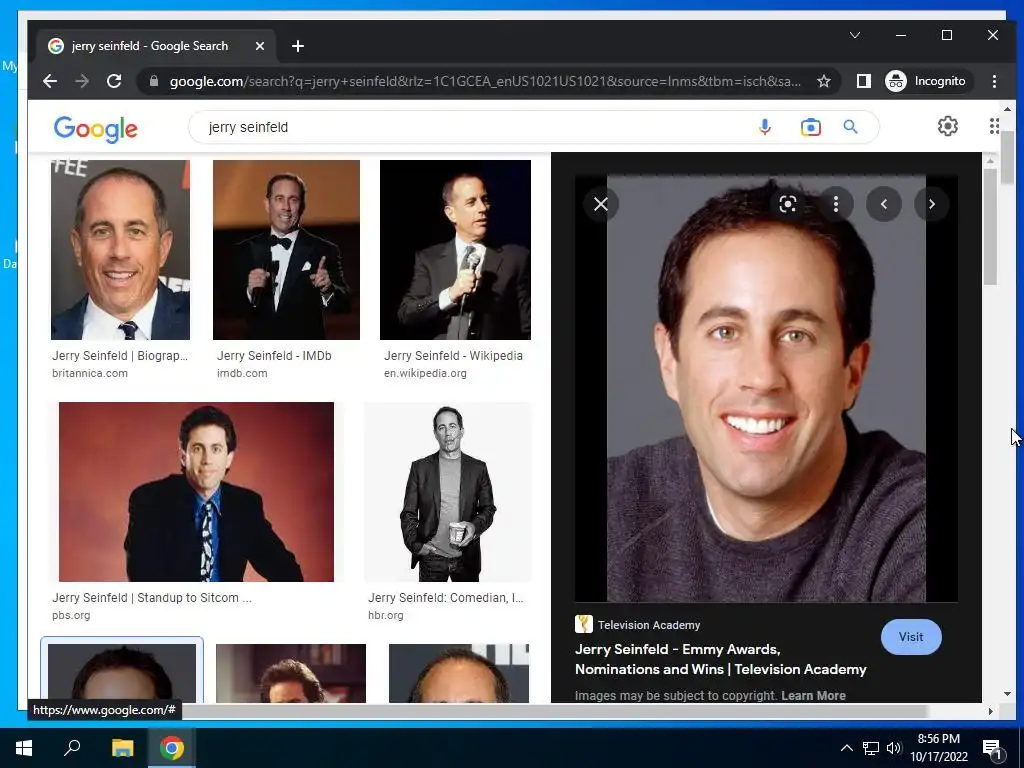Open the Emmy Awards Television Academy title
Viewport: 1024px width, 768px height.
click(x=720, y=659)
